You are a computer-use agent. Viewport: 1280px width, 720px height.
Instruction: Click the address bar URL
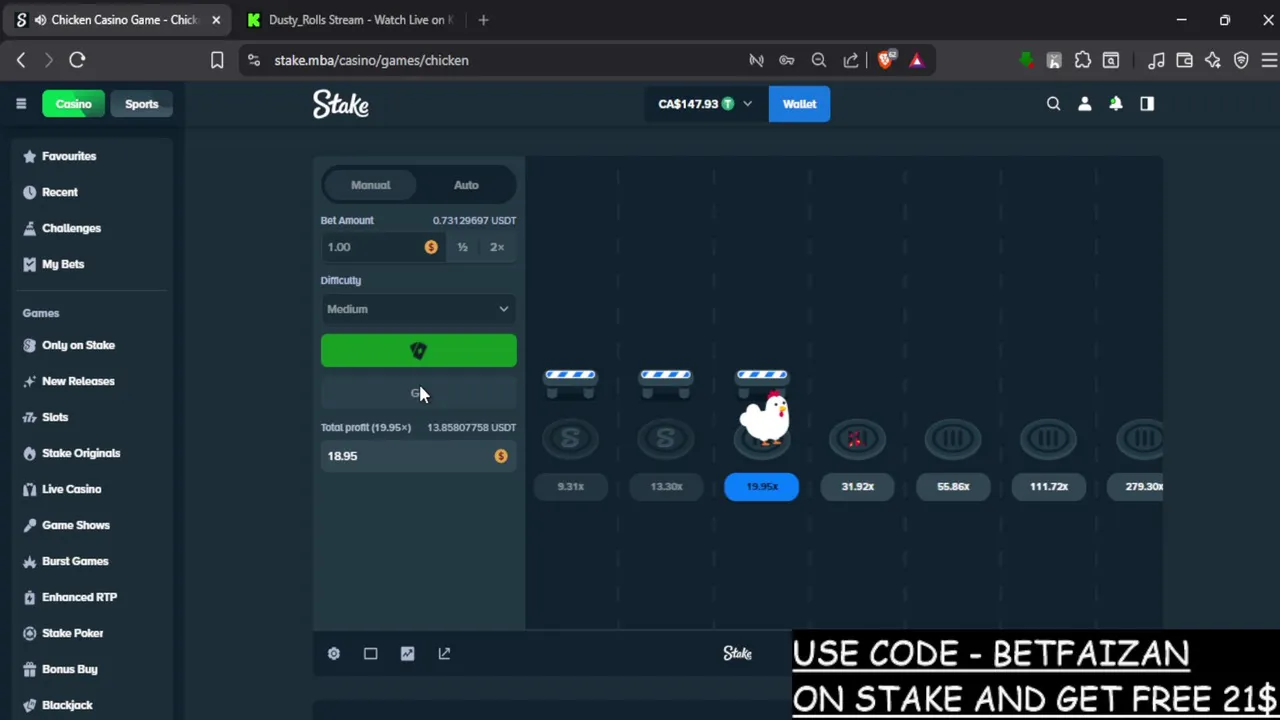click(371, 60)
